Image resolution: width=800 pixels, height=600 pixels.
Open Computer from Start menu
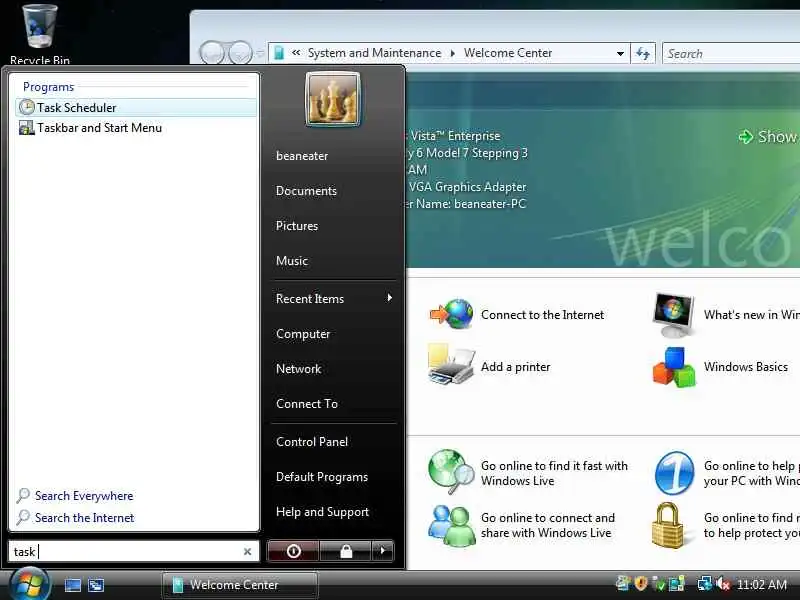(x=303, y=334)
